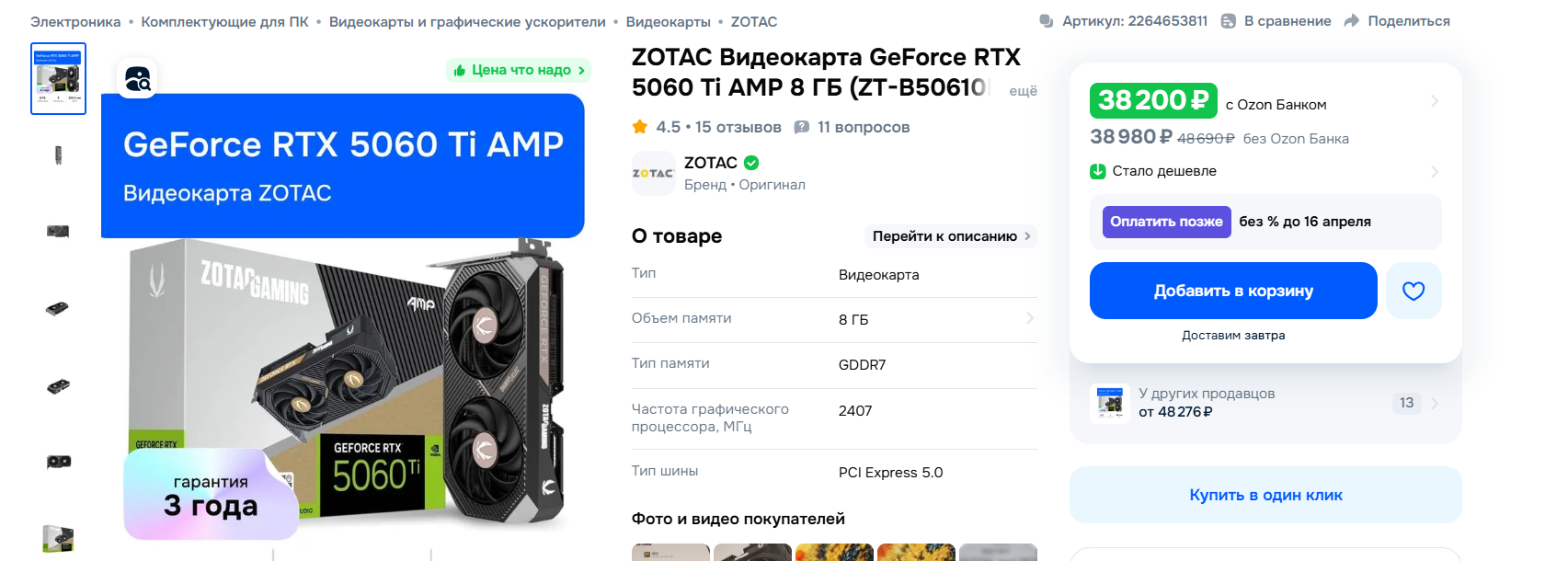1568x561 pixels.
Task: Expand the truncated title with 'ещё'
Action: point(1023,90)
